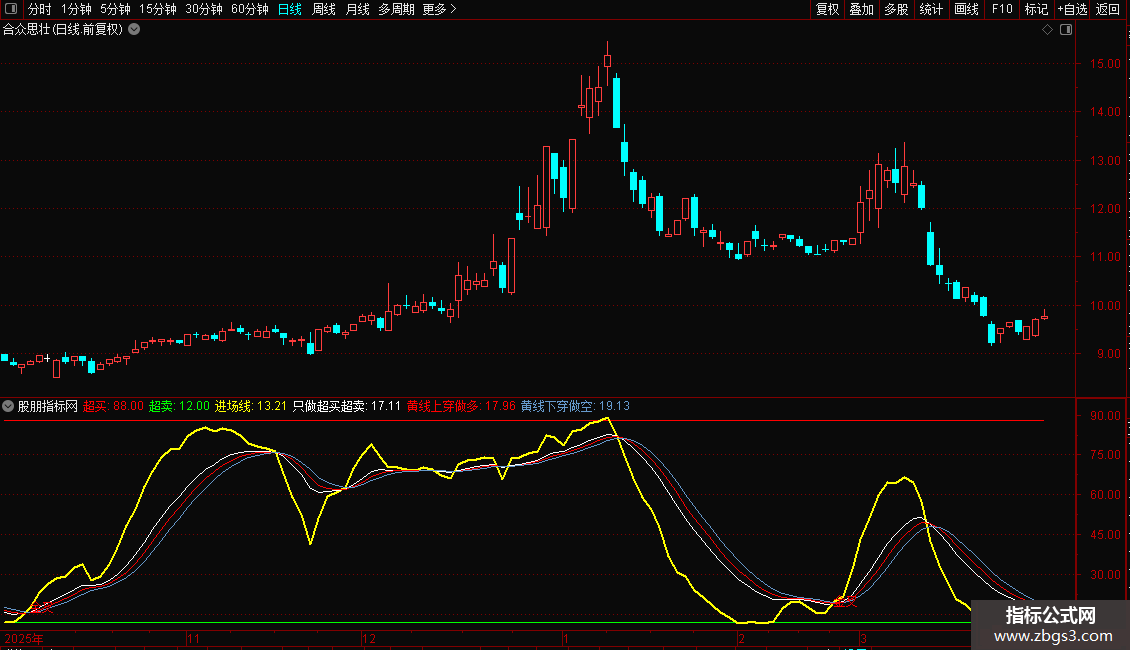Open 多股 multi-stock view
The width and height of the screenshot is (1130, 650).
896,9
